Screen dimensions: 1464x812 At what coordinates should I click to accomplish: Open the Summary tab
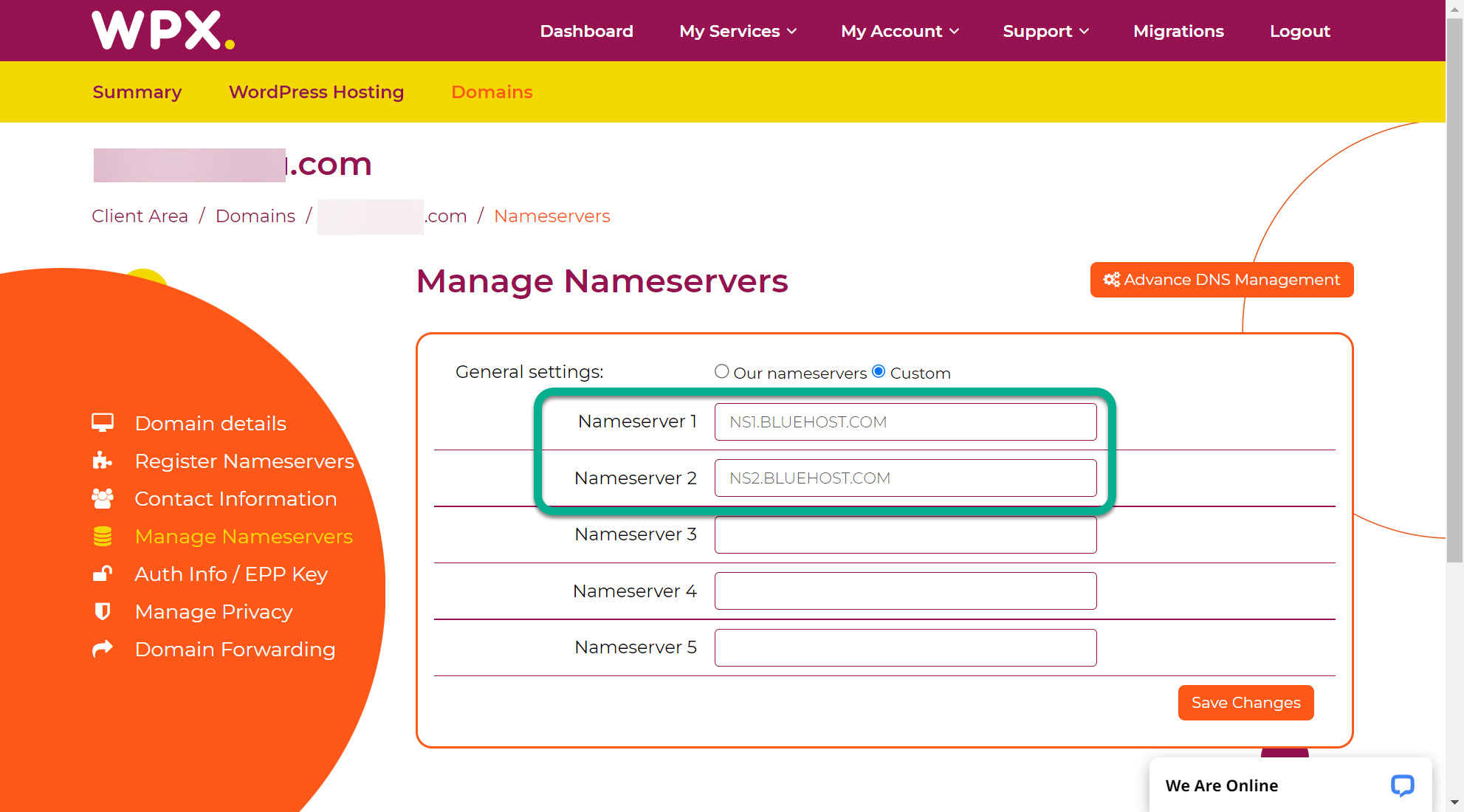(137, 92)
